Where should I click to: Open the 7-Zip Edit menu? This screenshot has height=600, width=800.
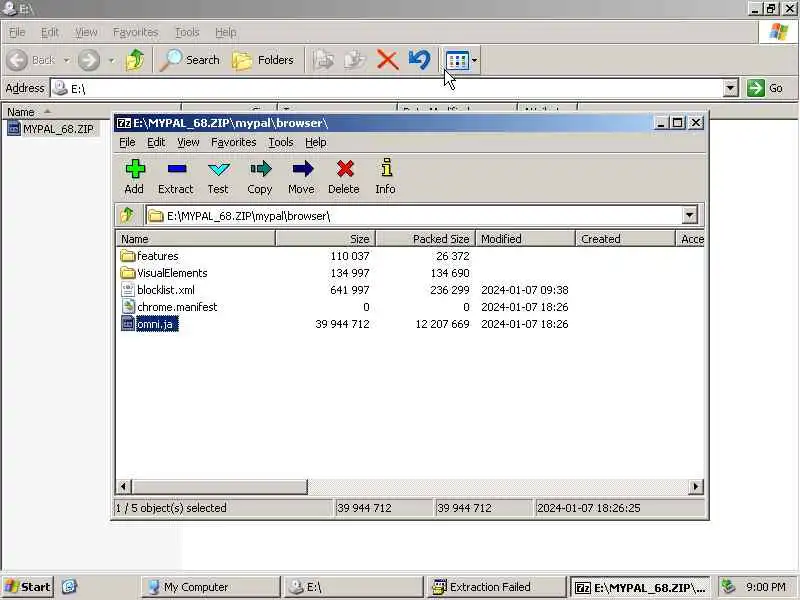click(x=156, y=142)
